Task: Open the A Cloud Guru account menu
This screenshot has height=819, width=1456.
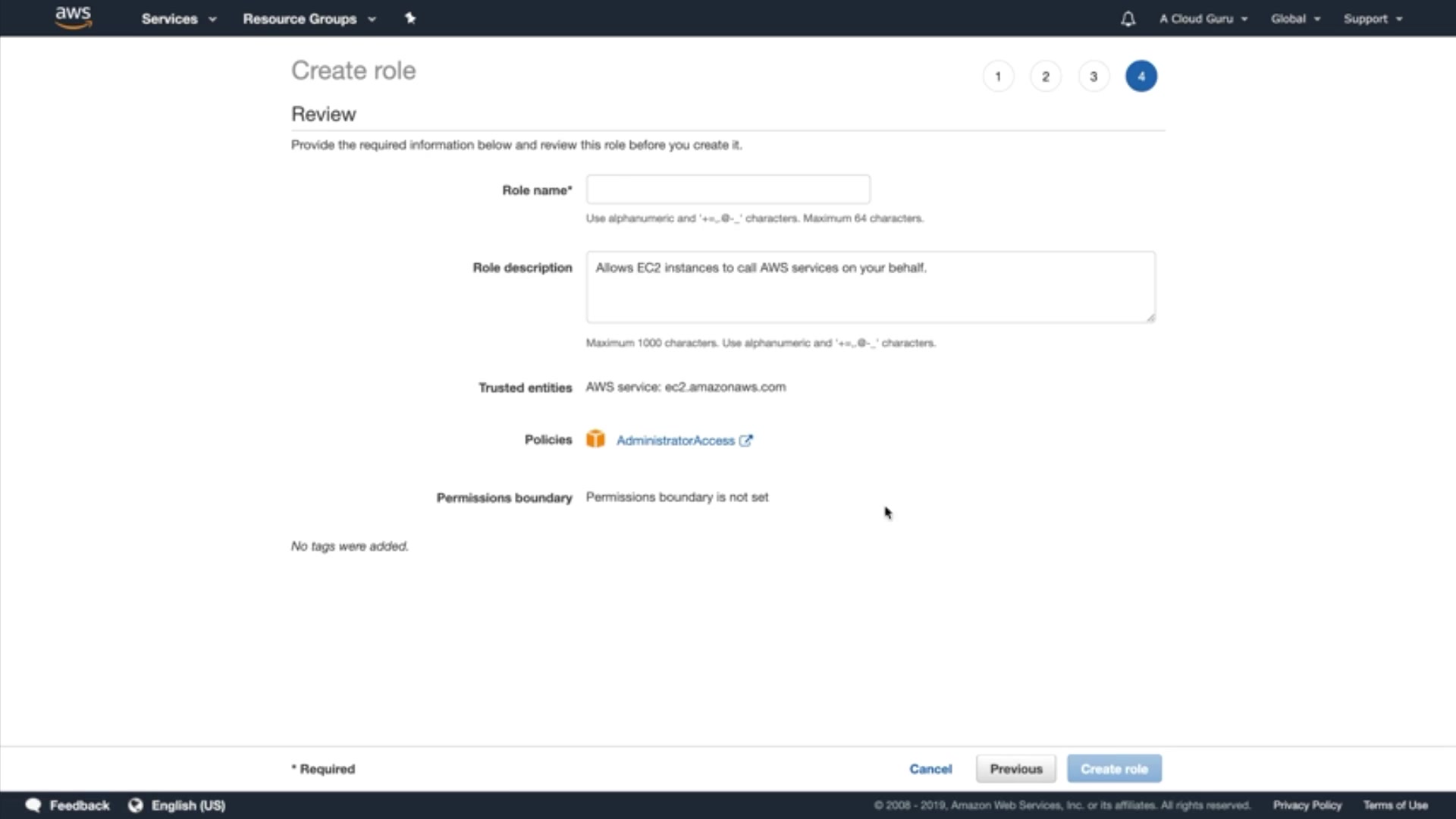Action: 1203,19
